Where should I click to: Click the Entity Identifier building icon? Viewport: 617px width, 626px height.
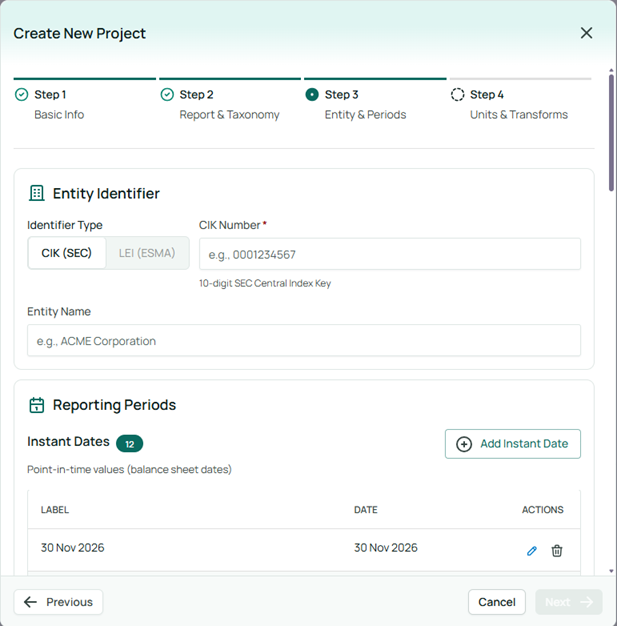click(x=37, y=193)
